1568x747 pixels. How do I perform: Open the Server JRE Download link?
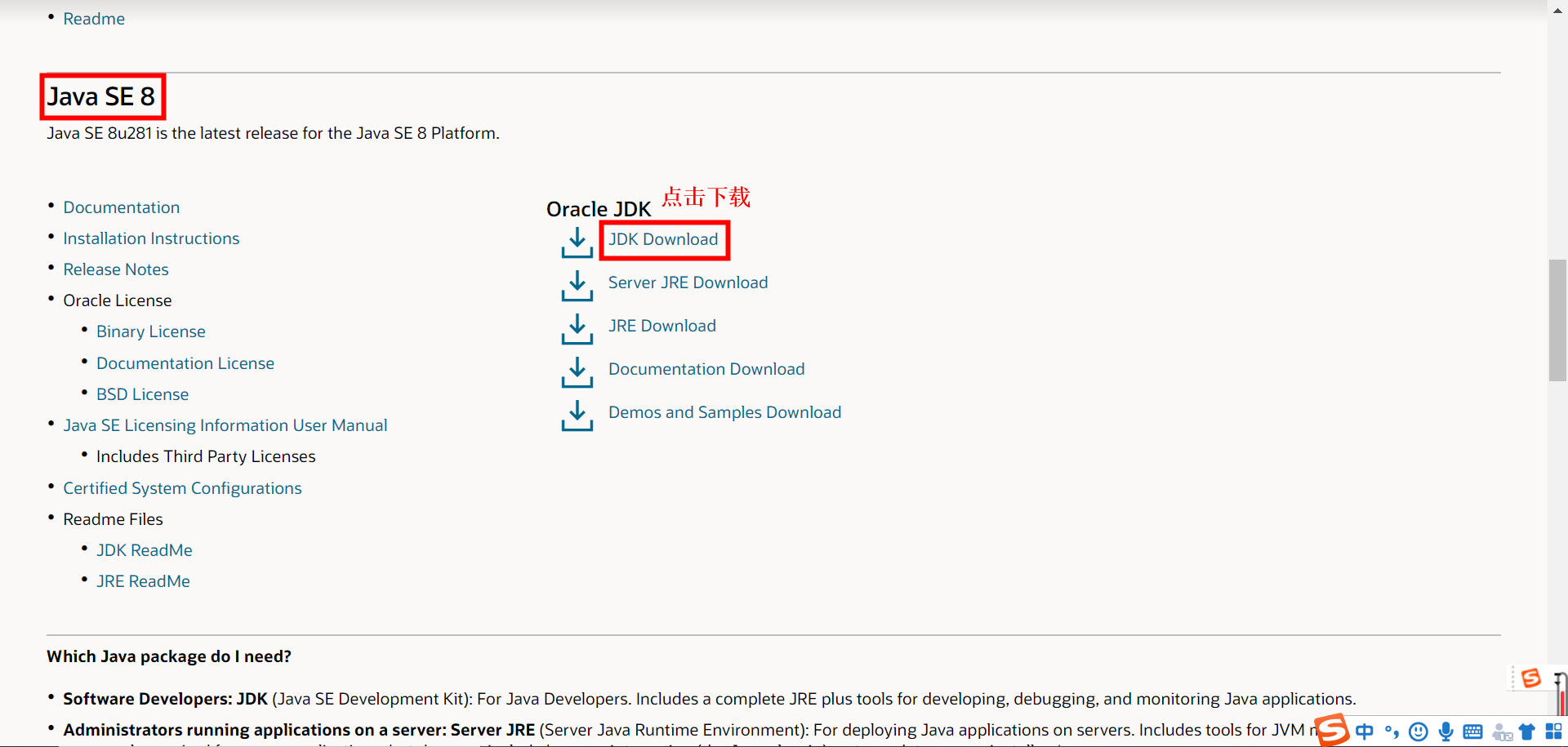pyautogui.click(x=688, y=282)
